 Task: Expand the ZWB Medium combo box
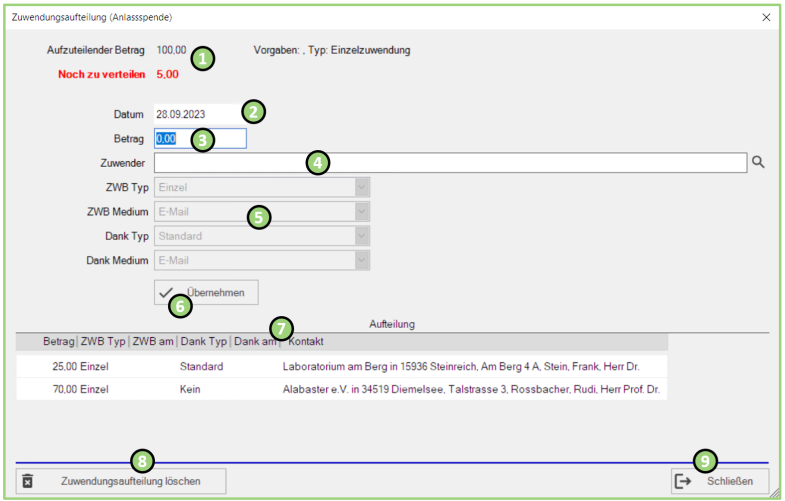click(362, 211)
